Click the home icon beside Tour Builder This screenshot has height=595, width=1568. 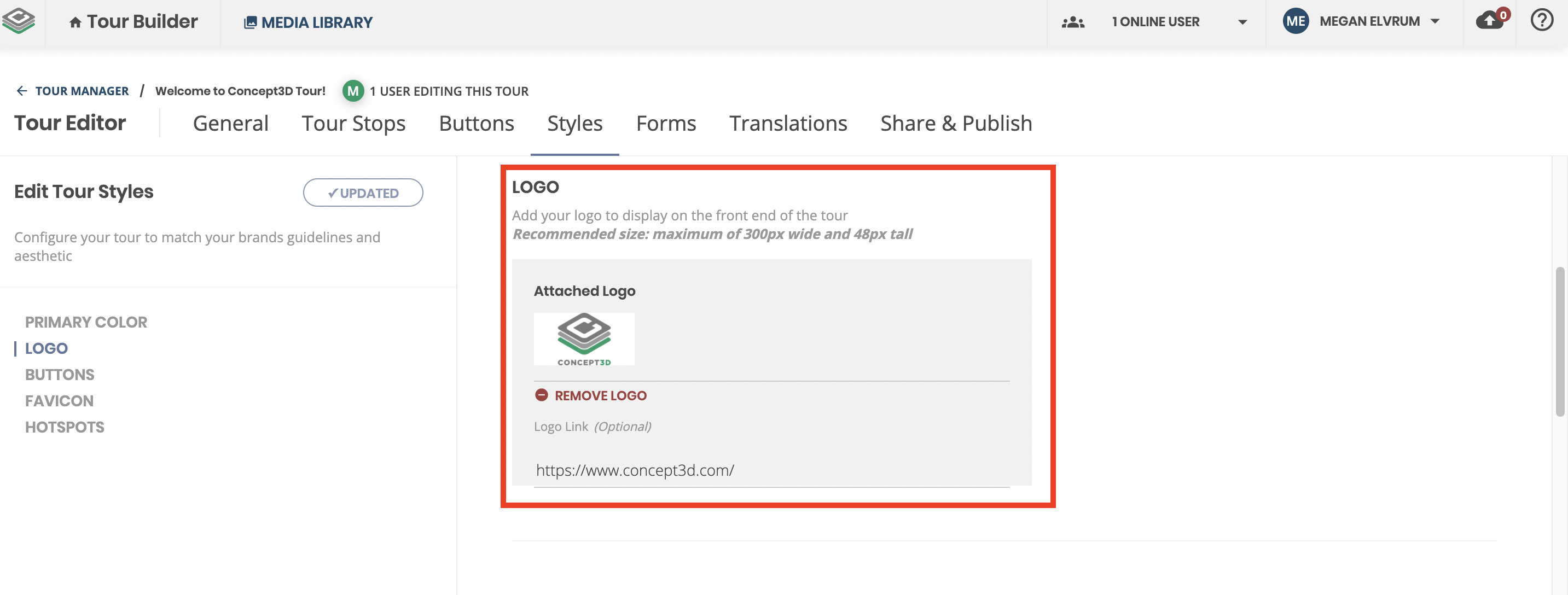[75, 22]
